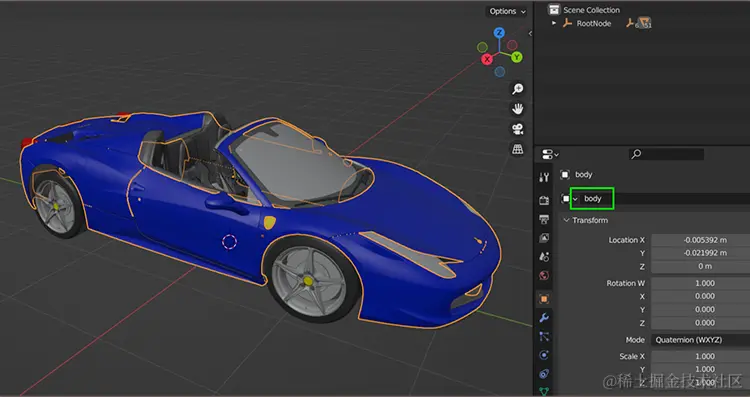The image size is (750, 397).
Task: Toggle the camera view icon
Action: (518, 129)
